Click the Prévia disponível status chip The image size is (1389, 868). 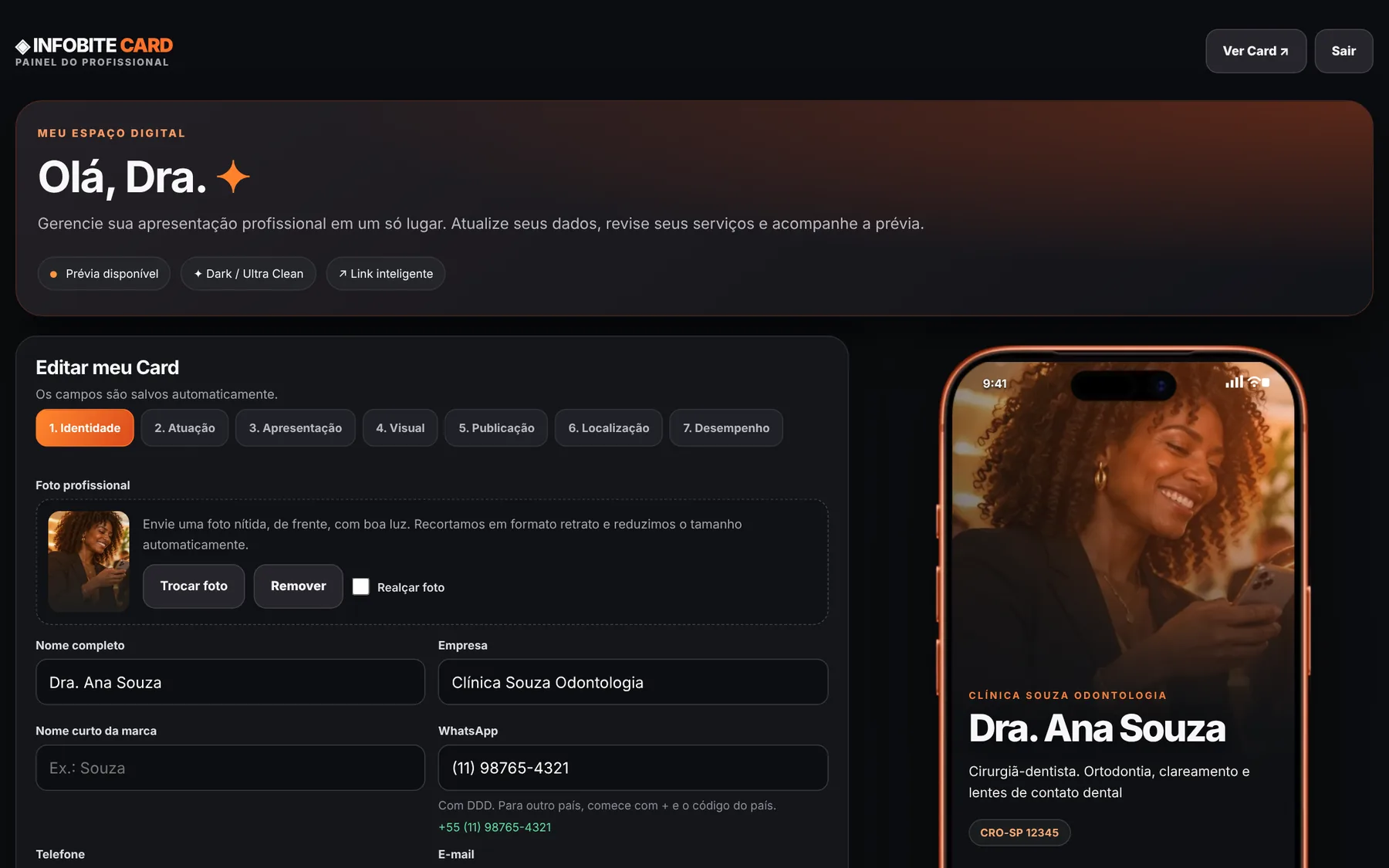click(x=104, y=274)
